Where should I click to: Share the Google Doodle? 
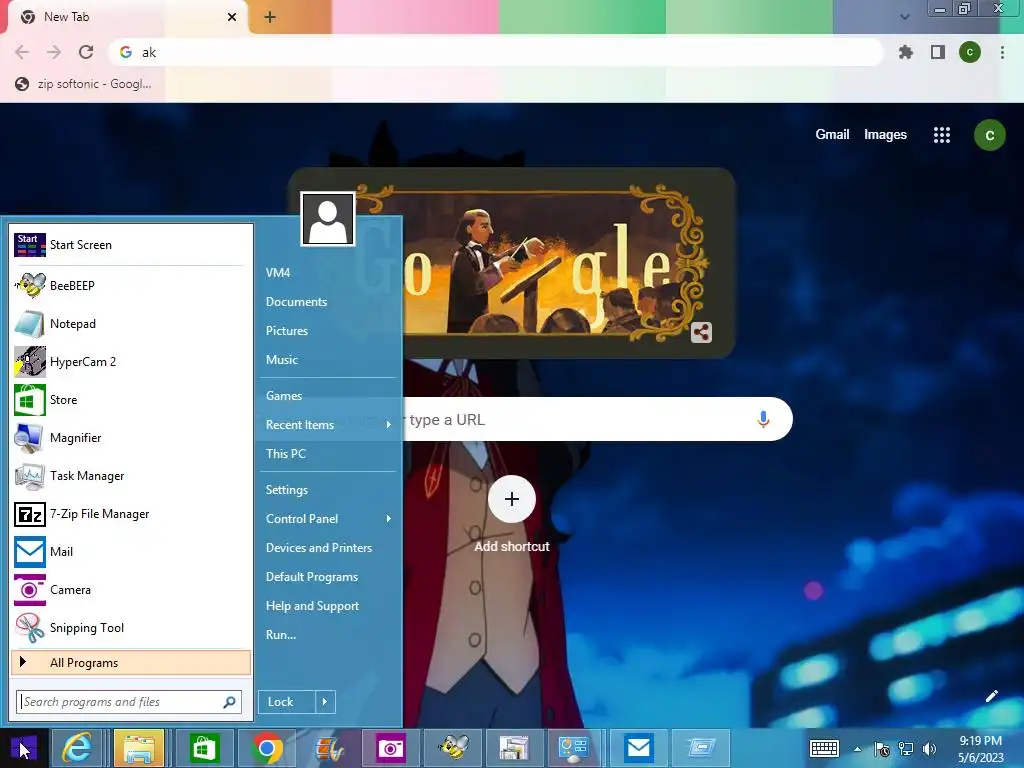tap(701, 332)
